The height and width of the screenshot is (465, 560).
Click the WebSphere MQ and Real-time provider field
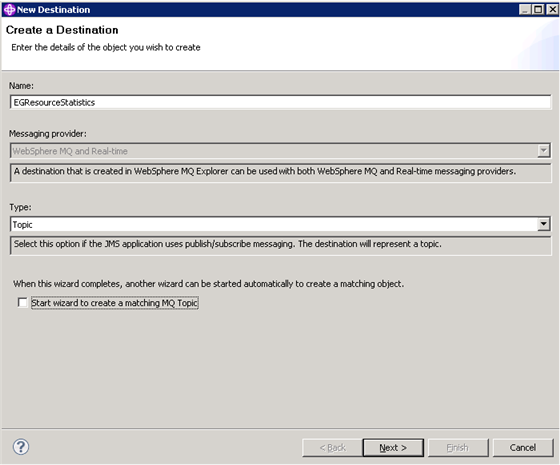pyautogui.click(x=280, y=151)
